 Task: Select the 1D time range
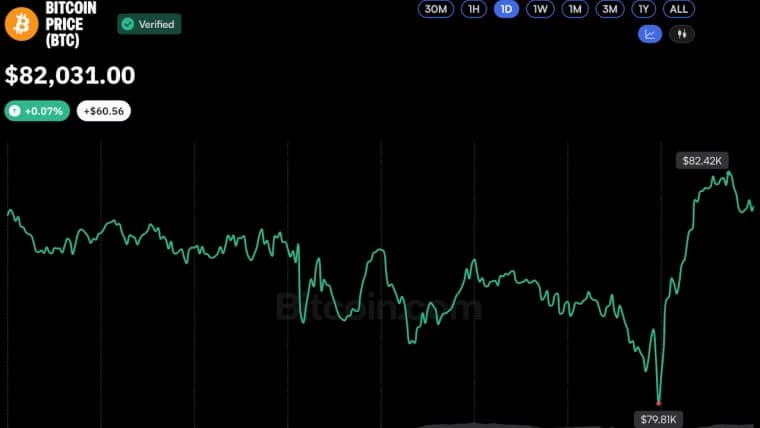(506, 9)
